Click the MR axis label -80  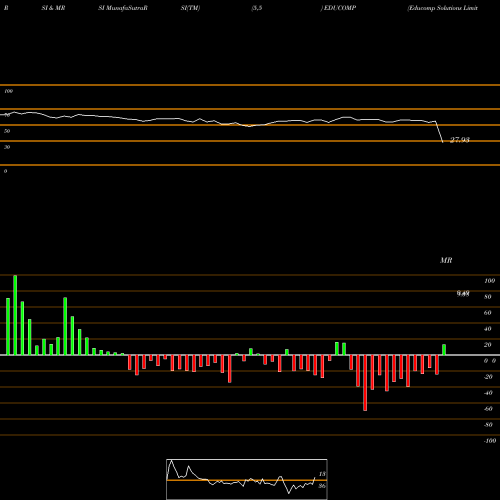click(x=488, y=425)
